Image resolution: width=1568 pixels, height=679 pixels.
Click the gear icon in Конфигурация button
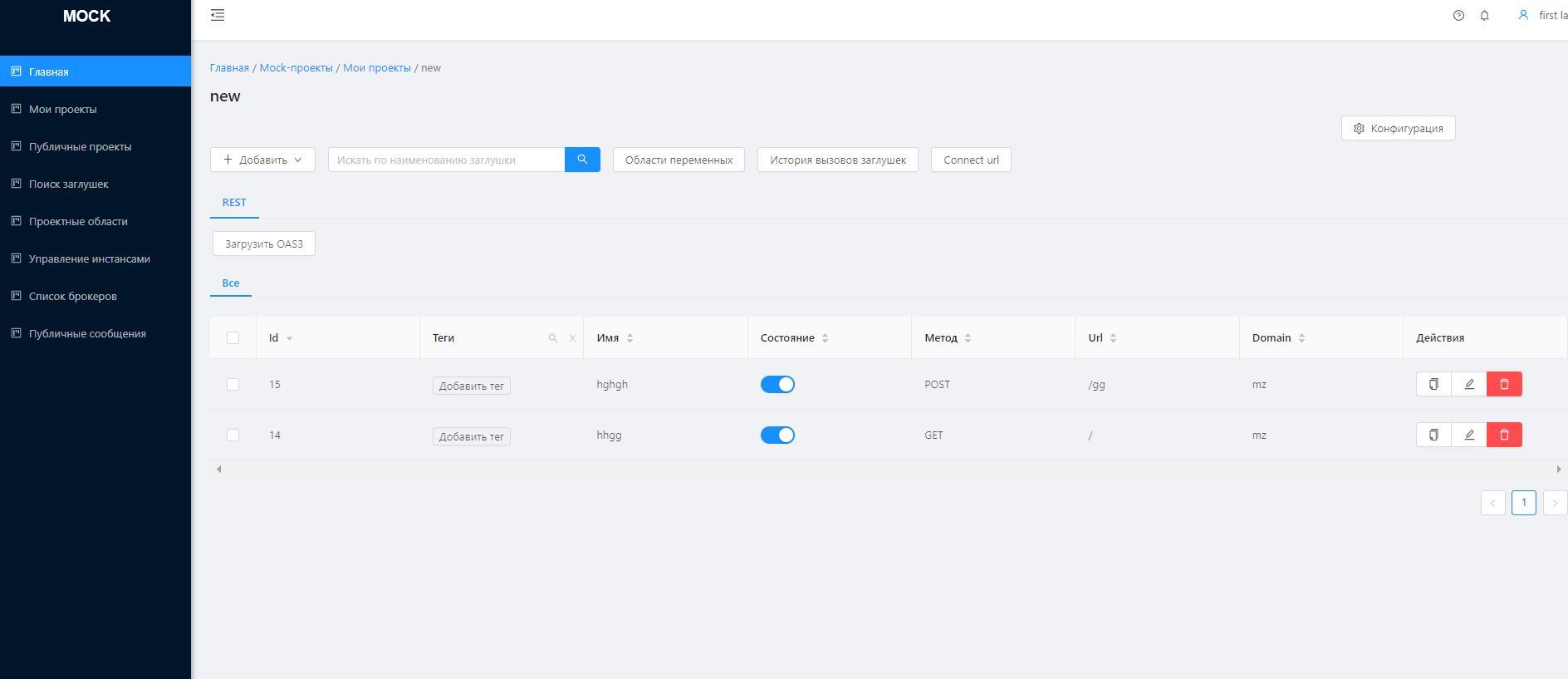1359,128
